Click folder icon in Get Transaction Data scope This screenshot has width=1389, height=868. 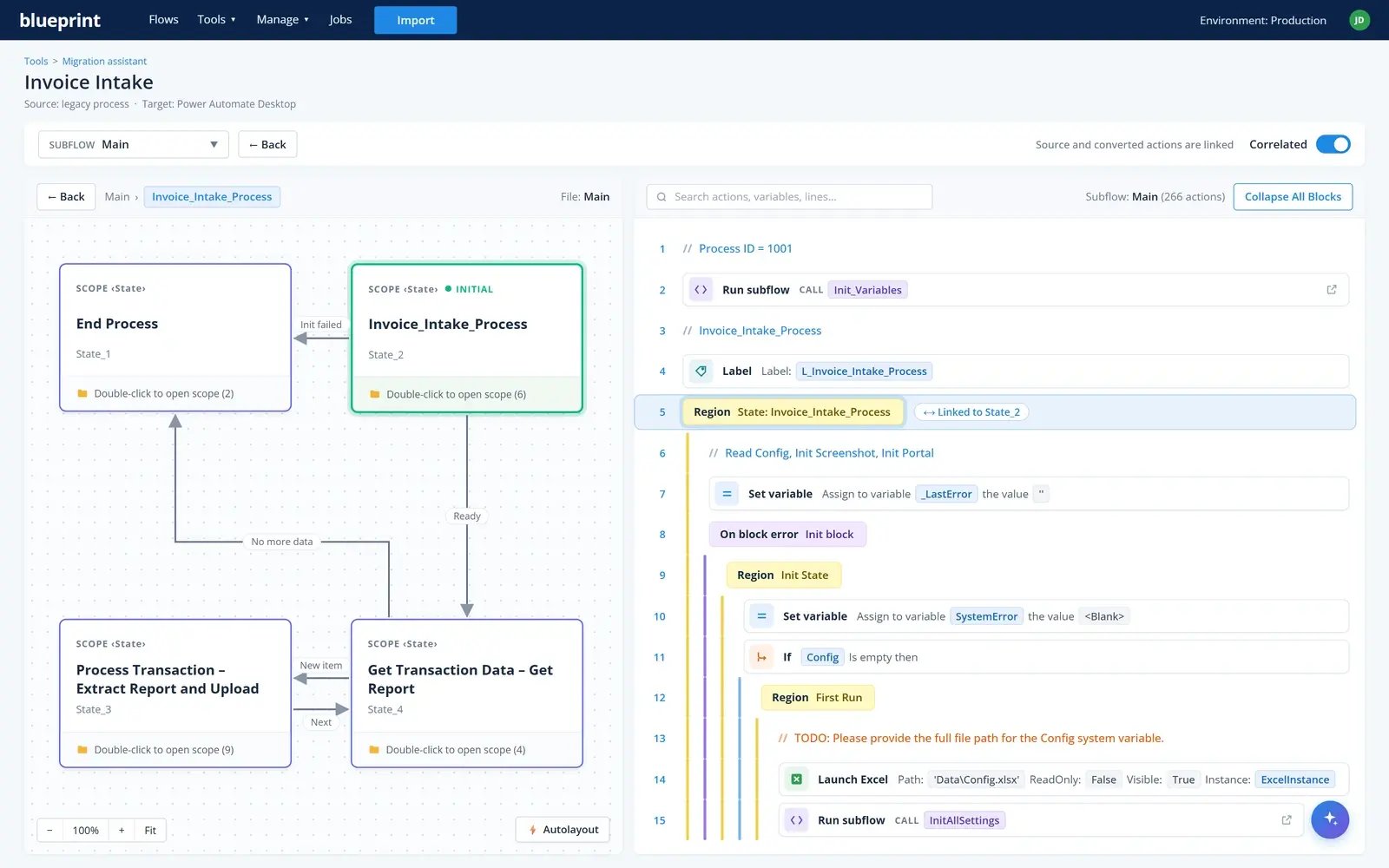[x=374, y=750]
